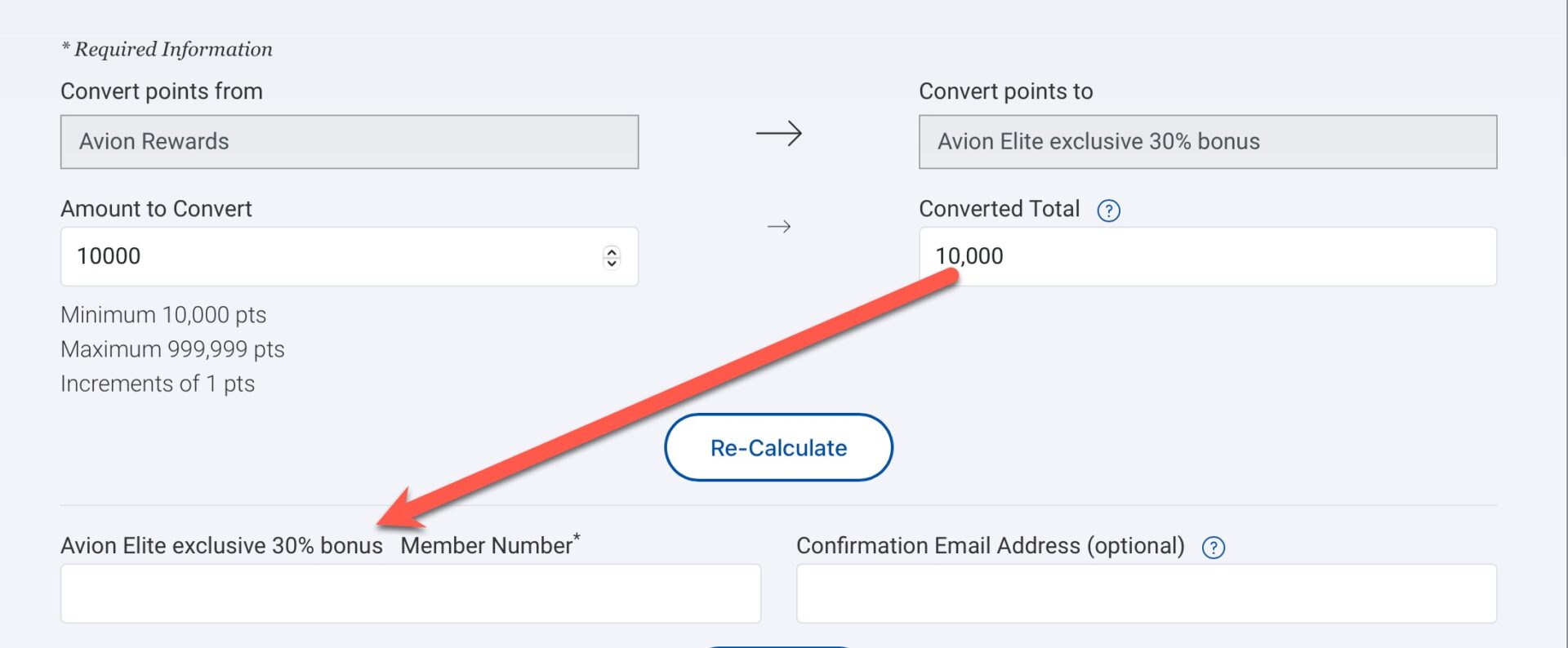Screen dimensions: 1568x648
Task: Click the question mark beside Converted Total
Action: (1108, 211)
